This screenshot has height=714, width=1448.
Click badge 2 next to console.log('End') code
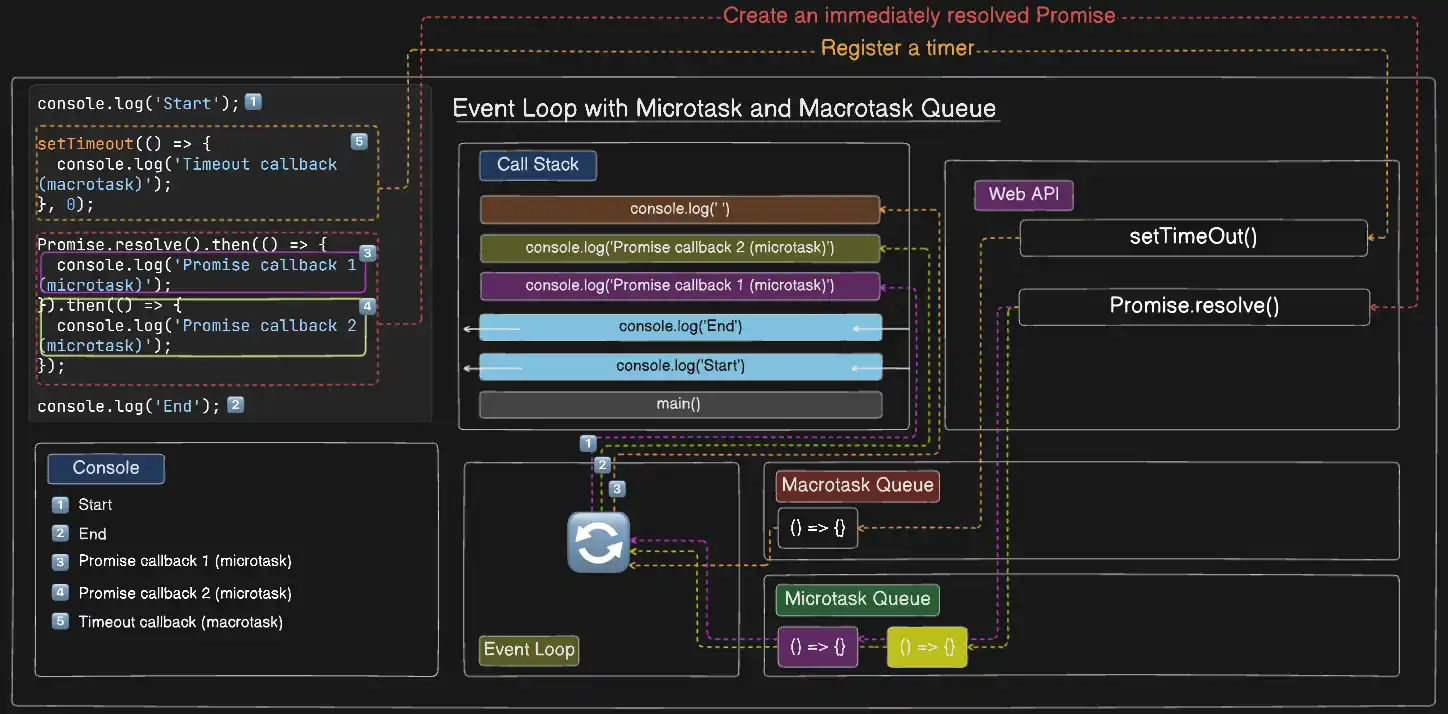click(235, 405)
